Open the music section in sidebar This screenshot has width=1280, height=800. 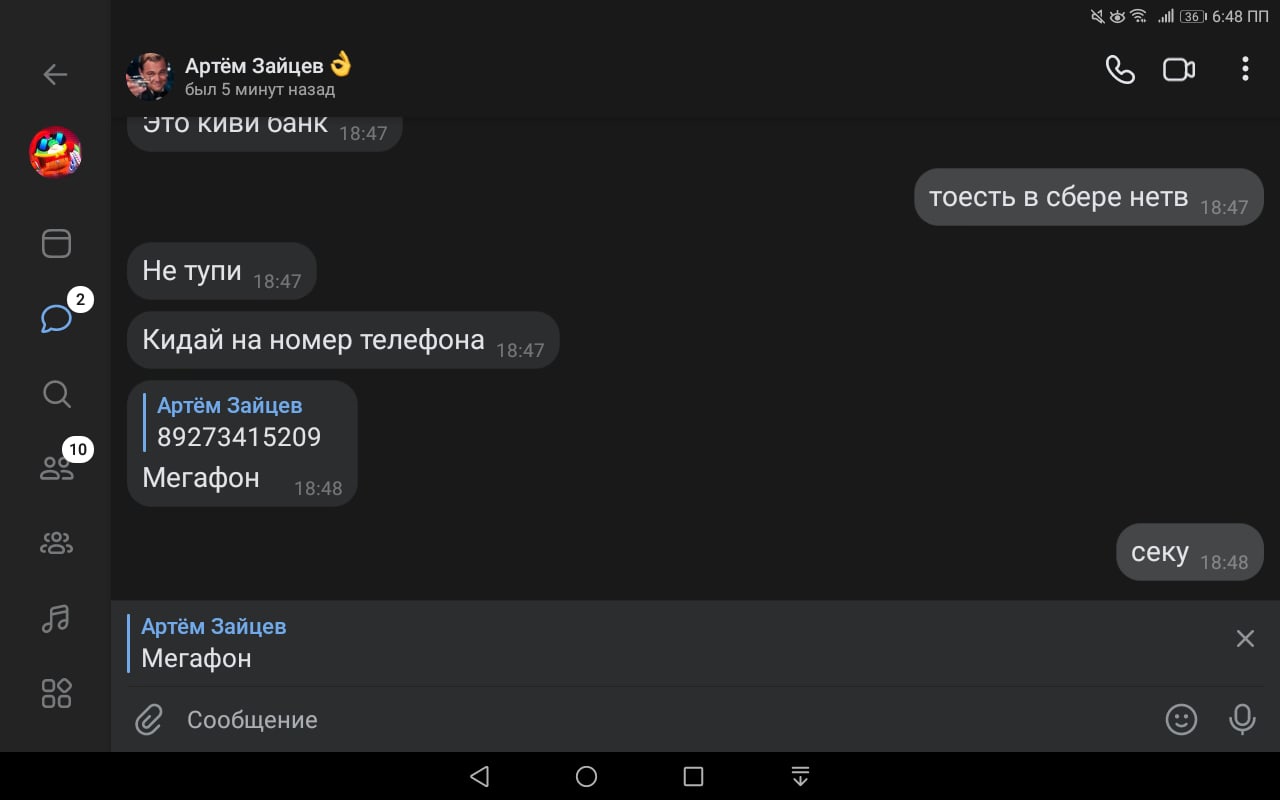pos(56,619)
